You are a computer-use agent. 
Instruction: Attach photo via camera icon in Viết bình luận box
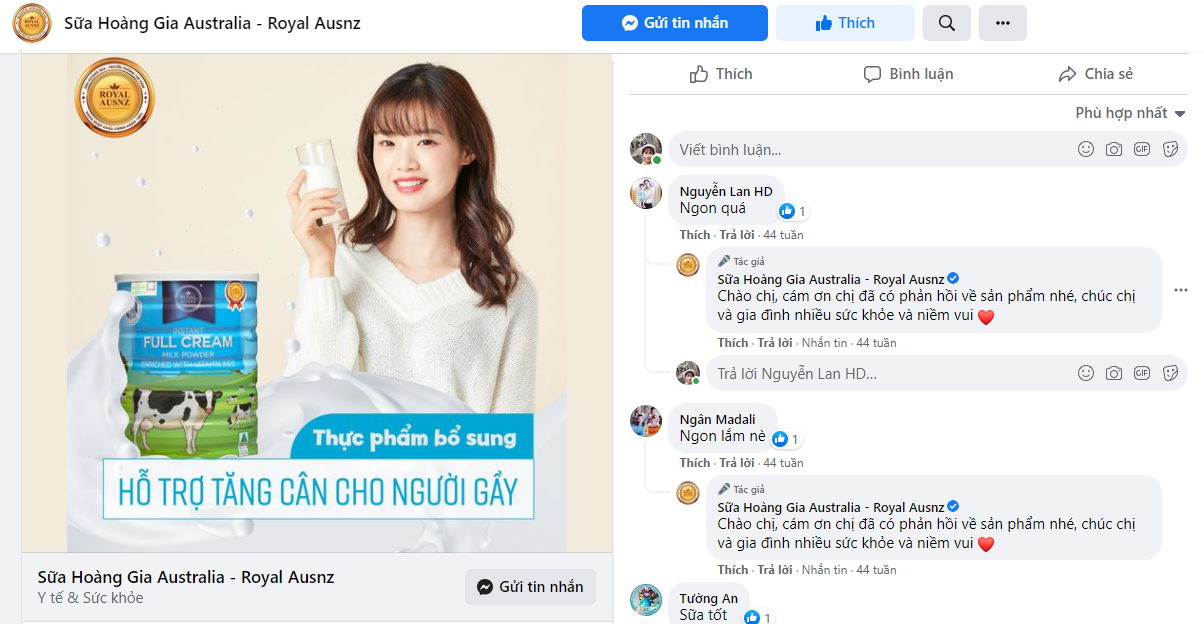(x=1114, y=150)
